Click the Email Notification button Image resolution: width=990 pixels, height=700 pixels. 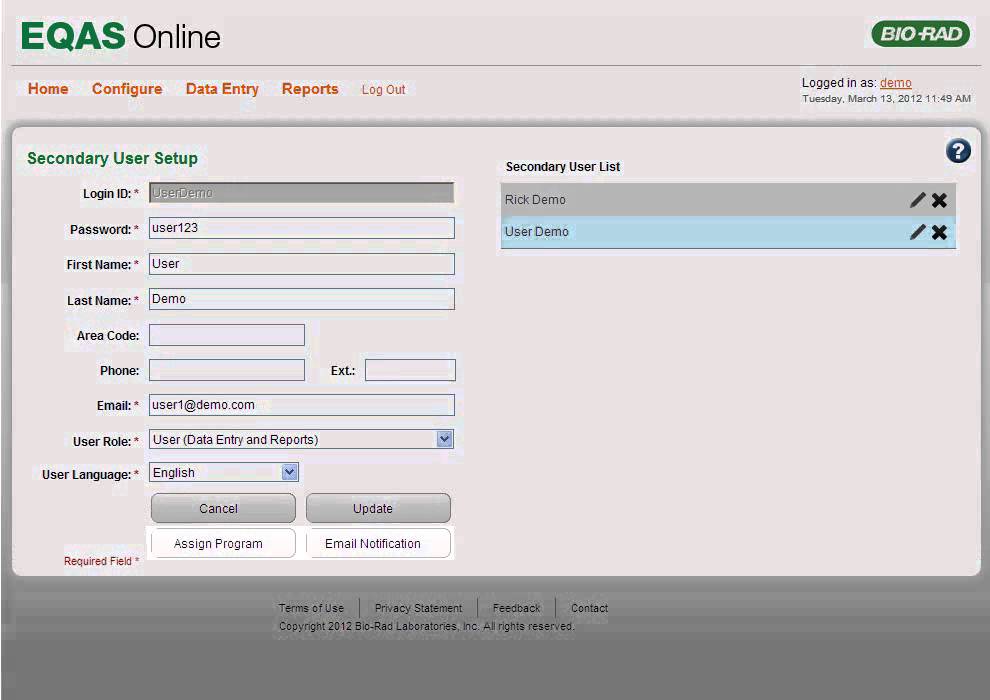click(x=378, y=543)
